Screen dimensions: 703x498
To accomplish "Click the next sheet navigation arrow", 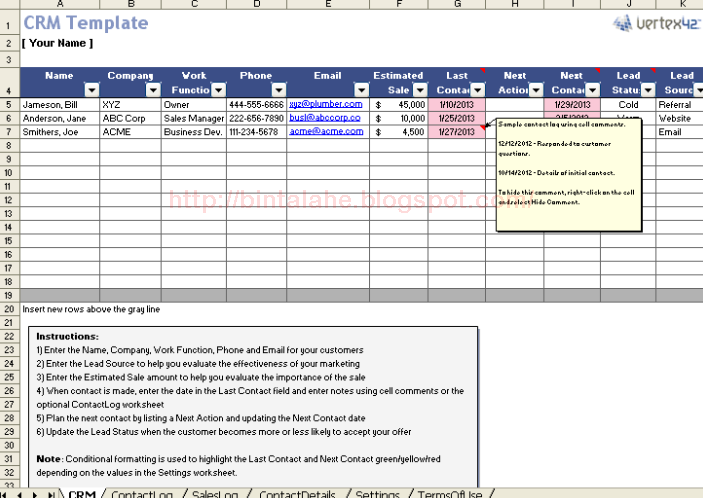I will (35, 494).
